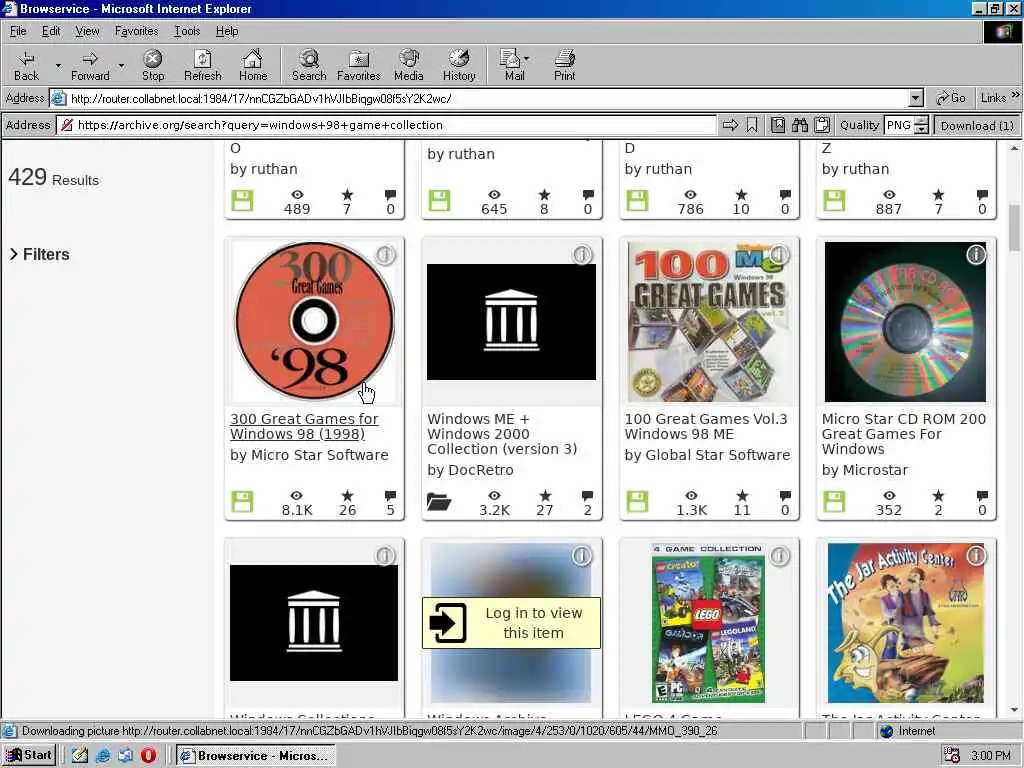Open 100 Great Games Vol.3 Windows 98 ME link
The height and width of the screenshot is (768, 1024).
pos(706,426)
